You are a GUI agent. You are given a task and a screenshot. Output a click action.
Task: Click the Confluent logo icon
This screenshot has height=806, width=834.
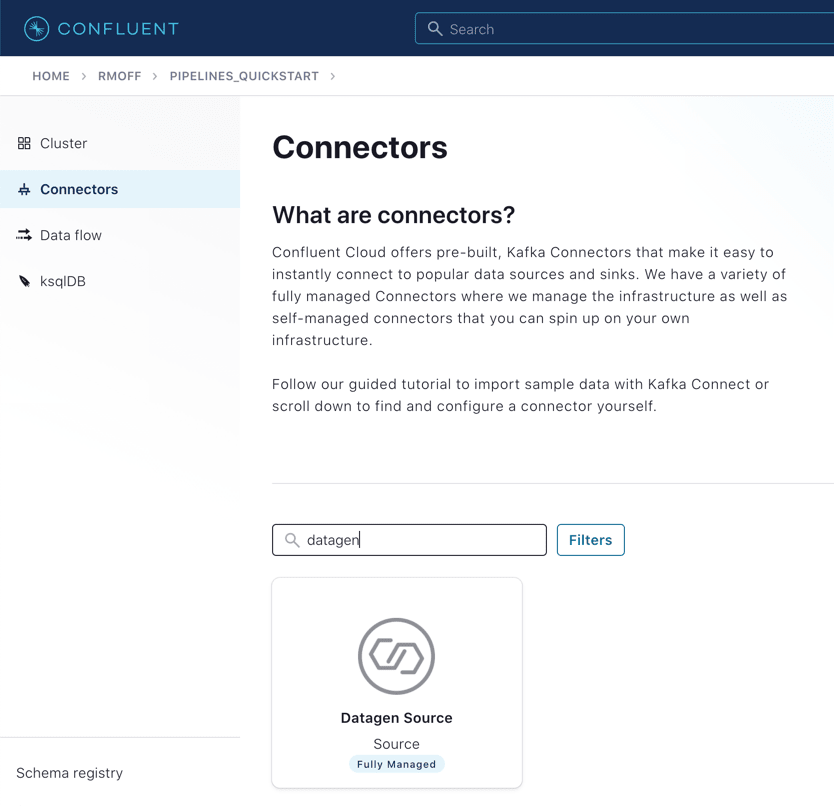click(36, 29)
